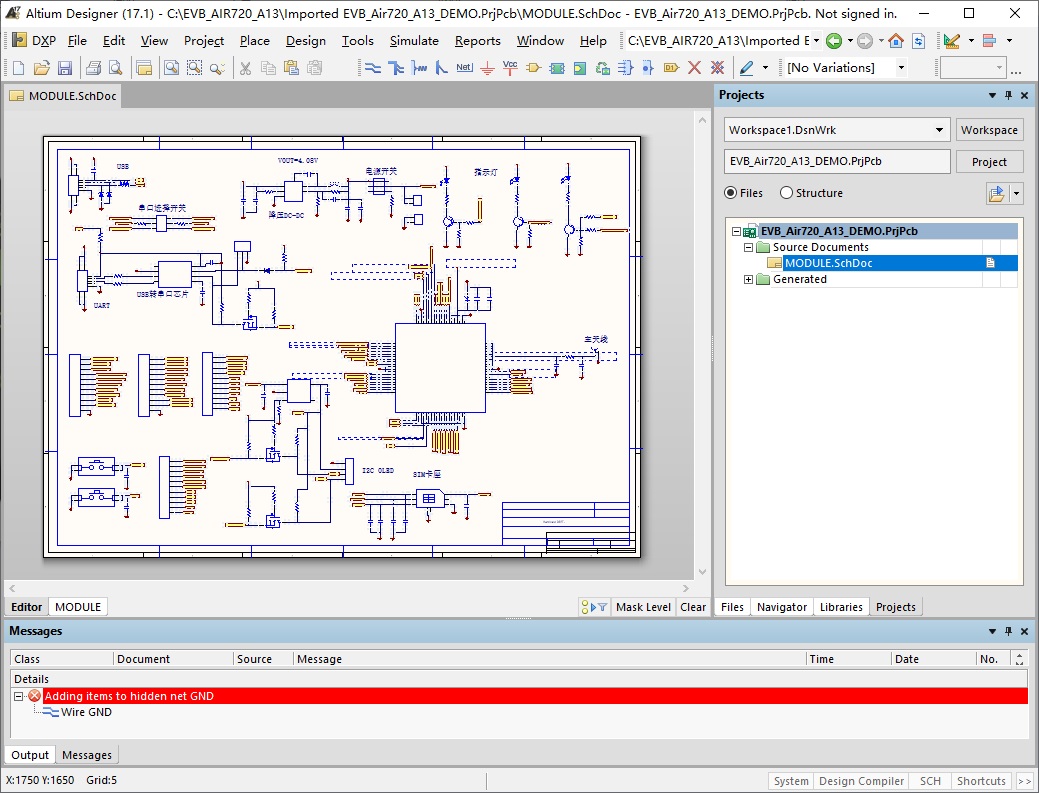Open the File menu
This screenshot has width=1039, height=793.
(x=78, y=41)
